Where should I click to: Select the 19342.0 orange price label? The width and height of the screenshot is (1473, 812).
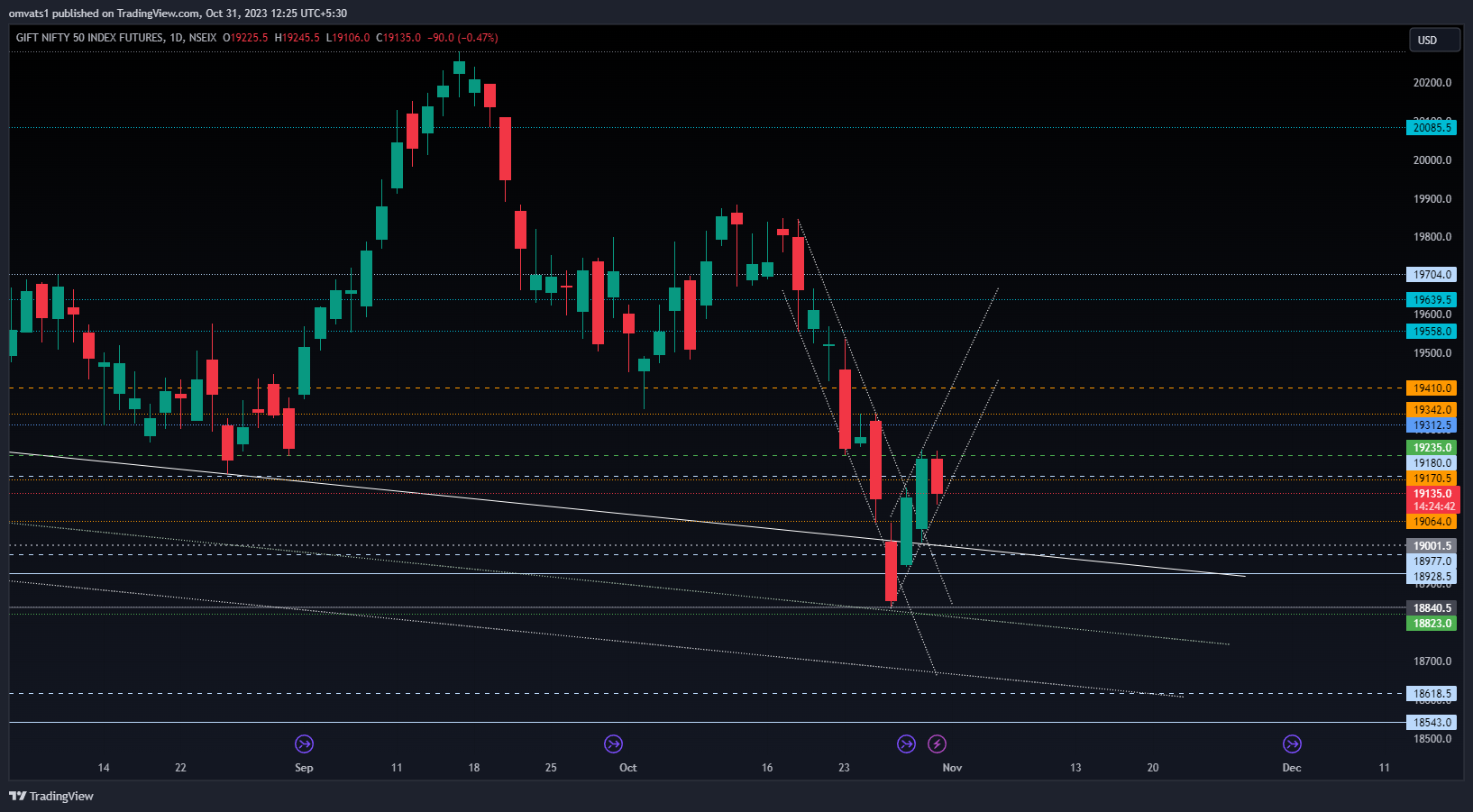(x=1432, y=410)
